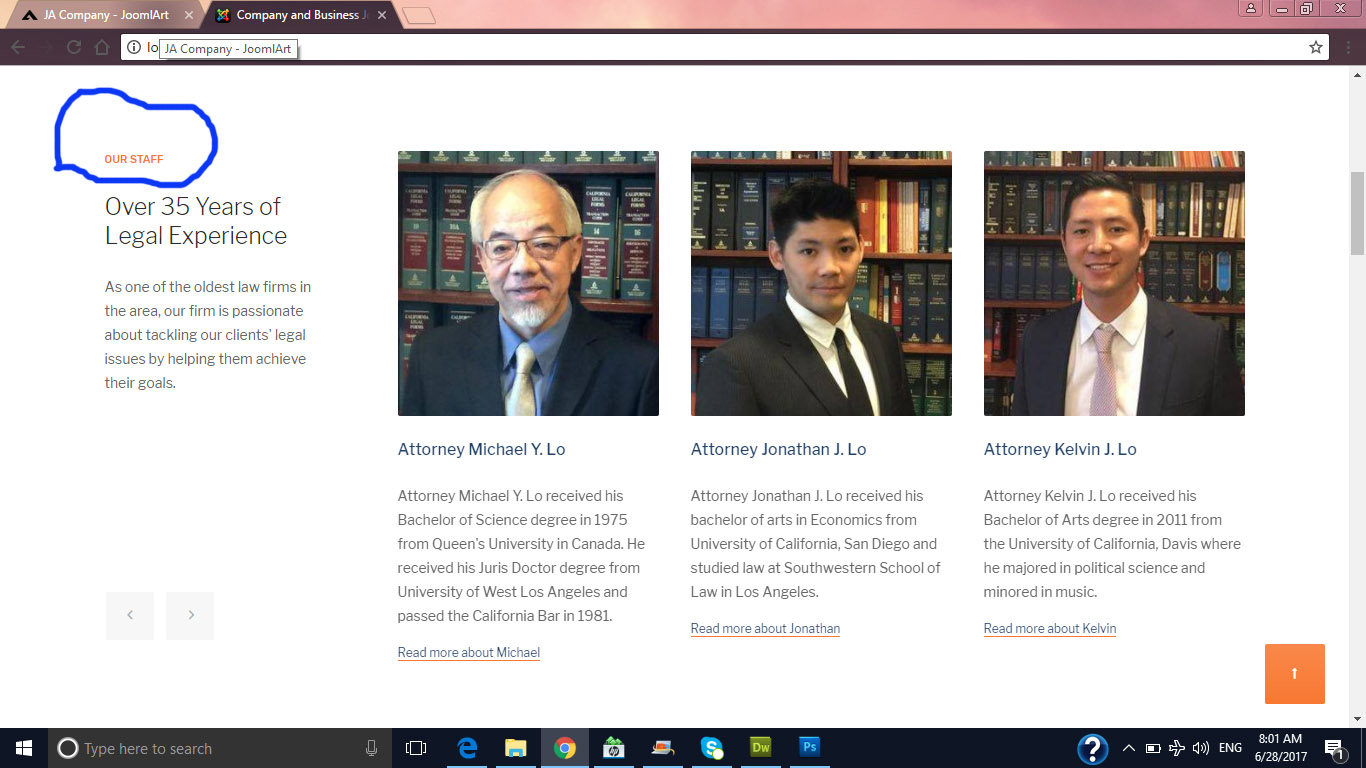The width and height of the screenshot is (1366, 768).
Task: Click the browser address bar
Action: [x=725, y=47]
